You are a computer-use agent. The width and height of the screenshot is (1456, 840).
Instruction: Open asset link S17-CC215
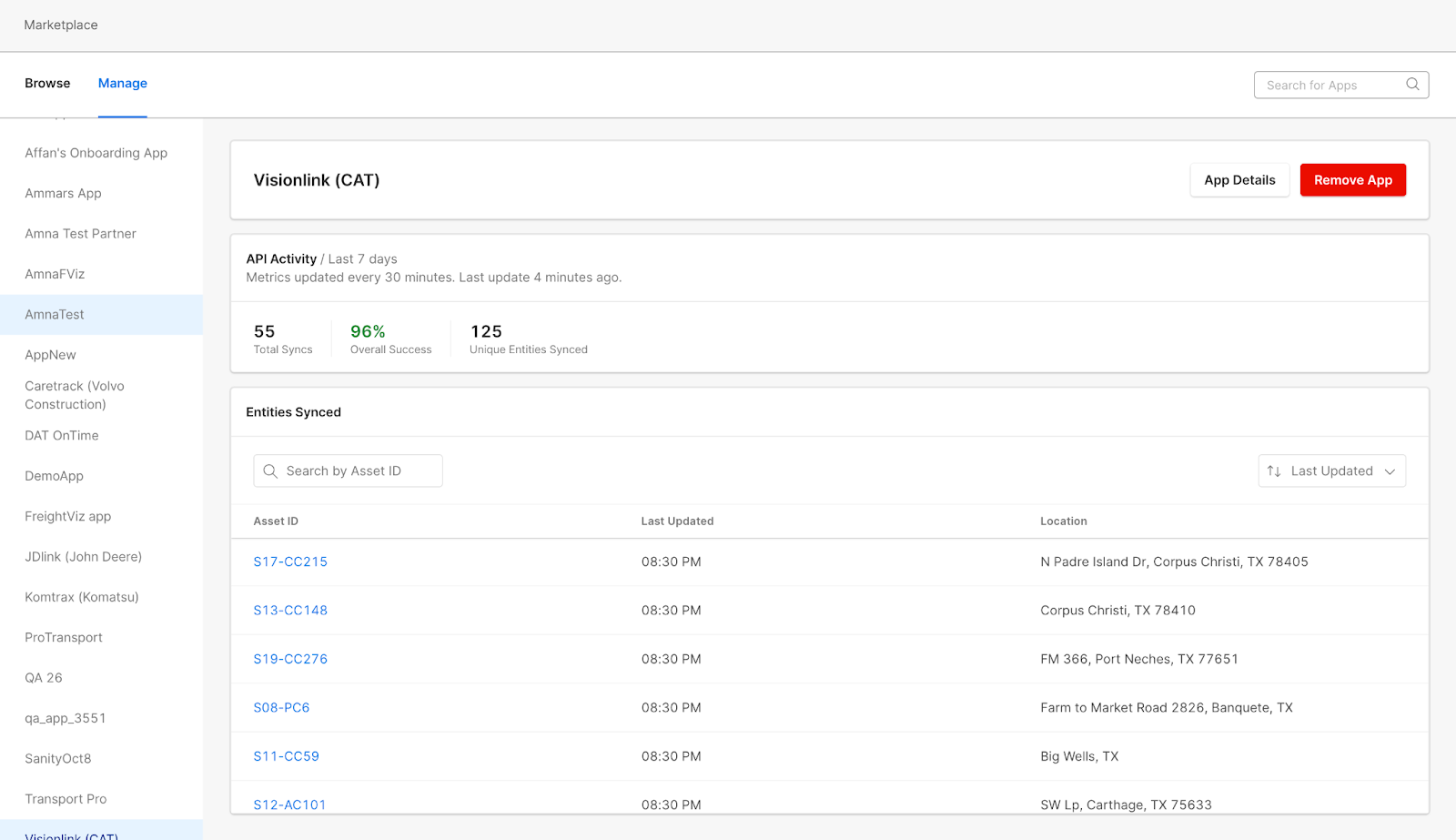coord(290,562)
